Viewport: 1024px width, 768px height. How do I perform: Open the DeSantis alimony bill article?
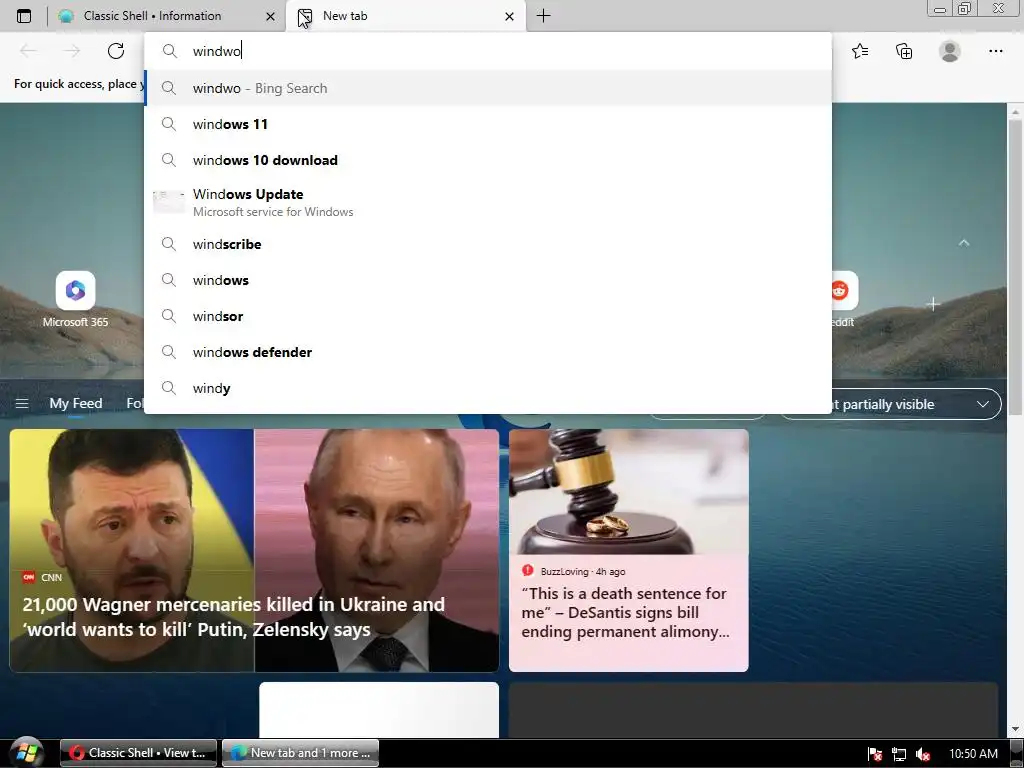[x=625, y=613]
